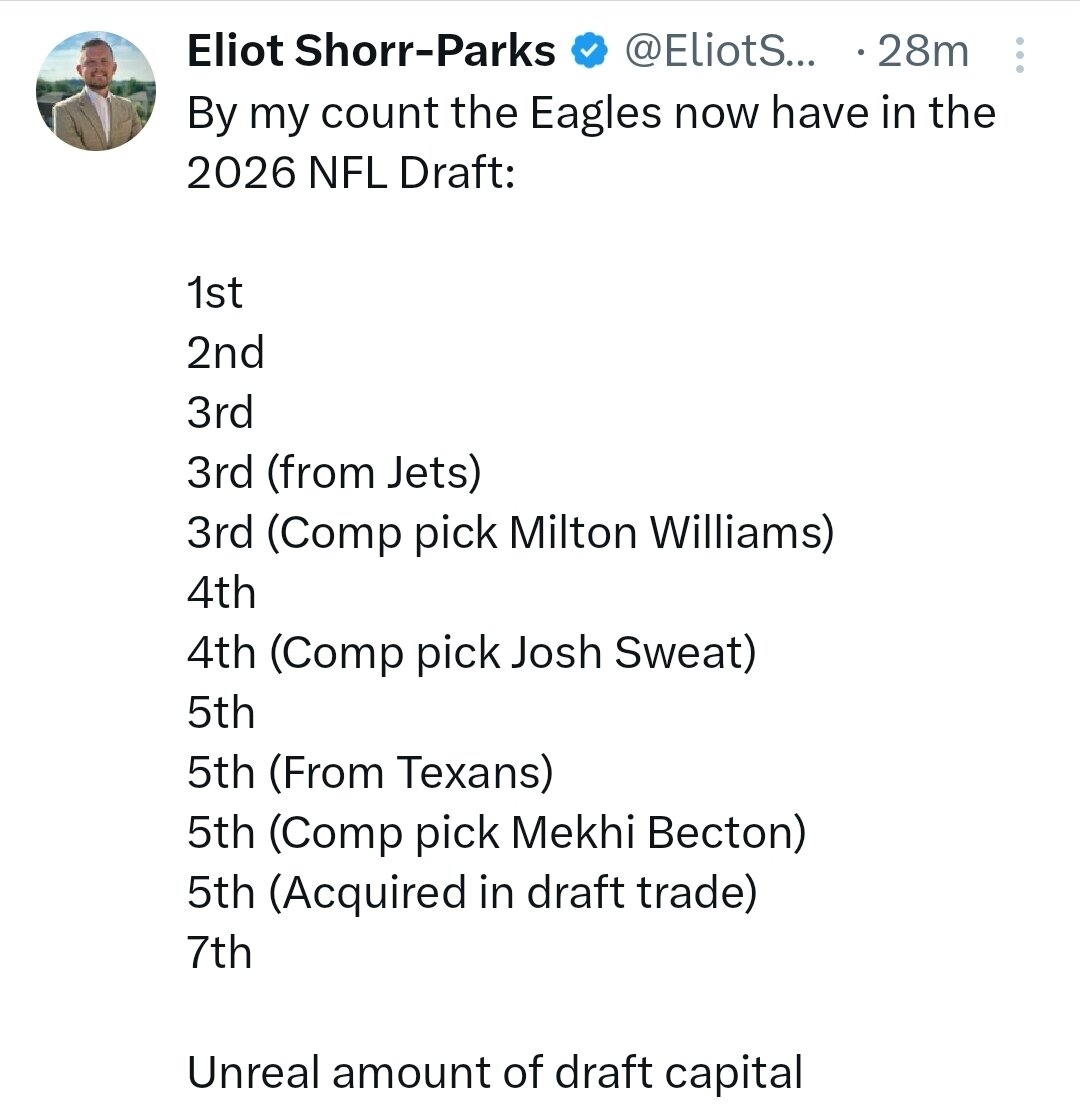Image resolution: width=1080 pixels, height=1119 pixels.
Task: Click the '5th (From Texans)' line
Action: (x=370, y=772)
